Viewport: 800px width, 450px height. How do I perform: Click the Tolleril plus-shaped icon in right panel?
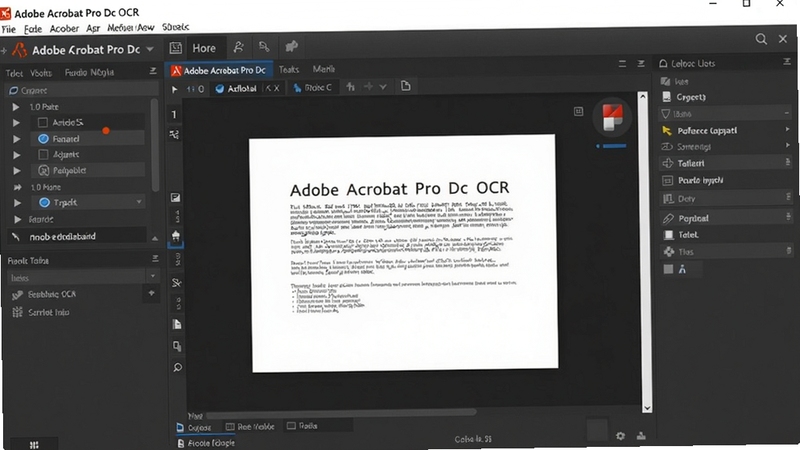click(667, 163)
